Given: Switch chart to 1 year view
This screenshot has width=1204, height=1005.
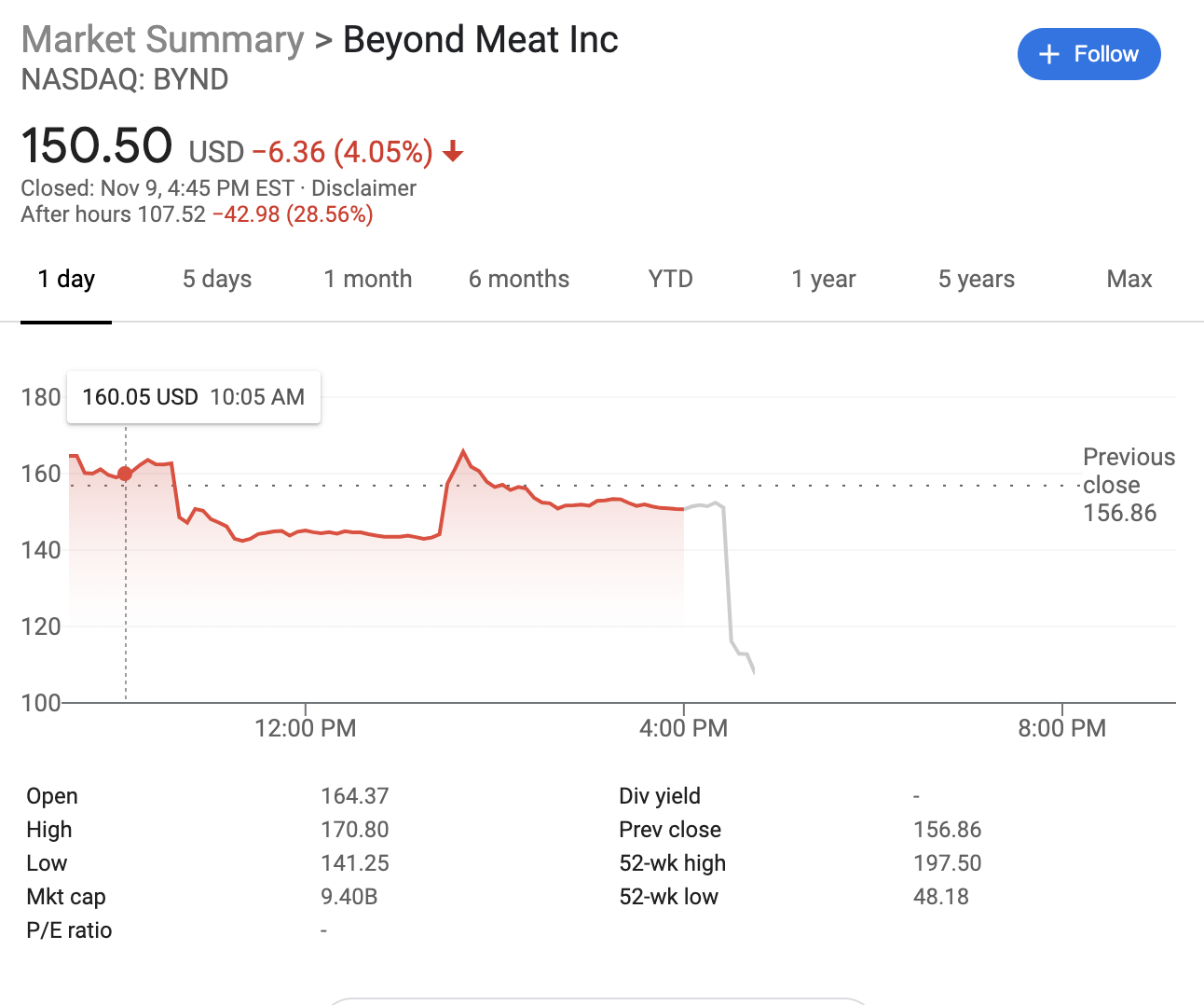Looking at the screenshot, I should [x=824, y=280].
